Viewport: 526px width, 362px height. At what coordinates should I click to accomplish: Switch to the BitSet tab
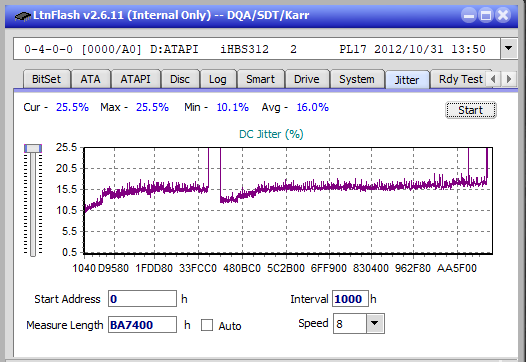[46, 79]
